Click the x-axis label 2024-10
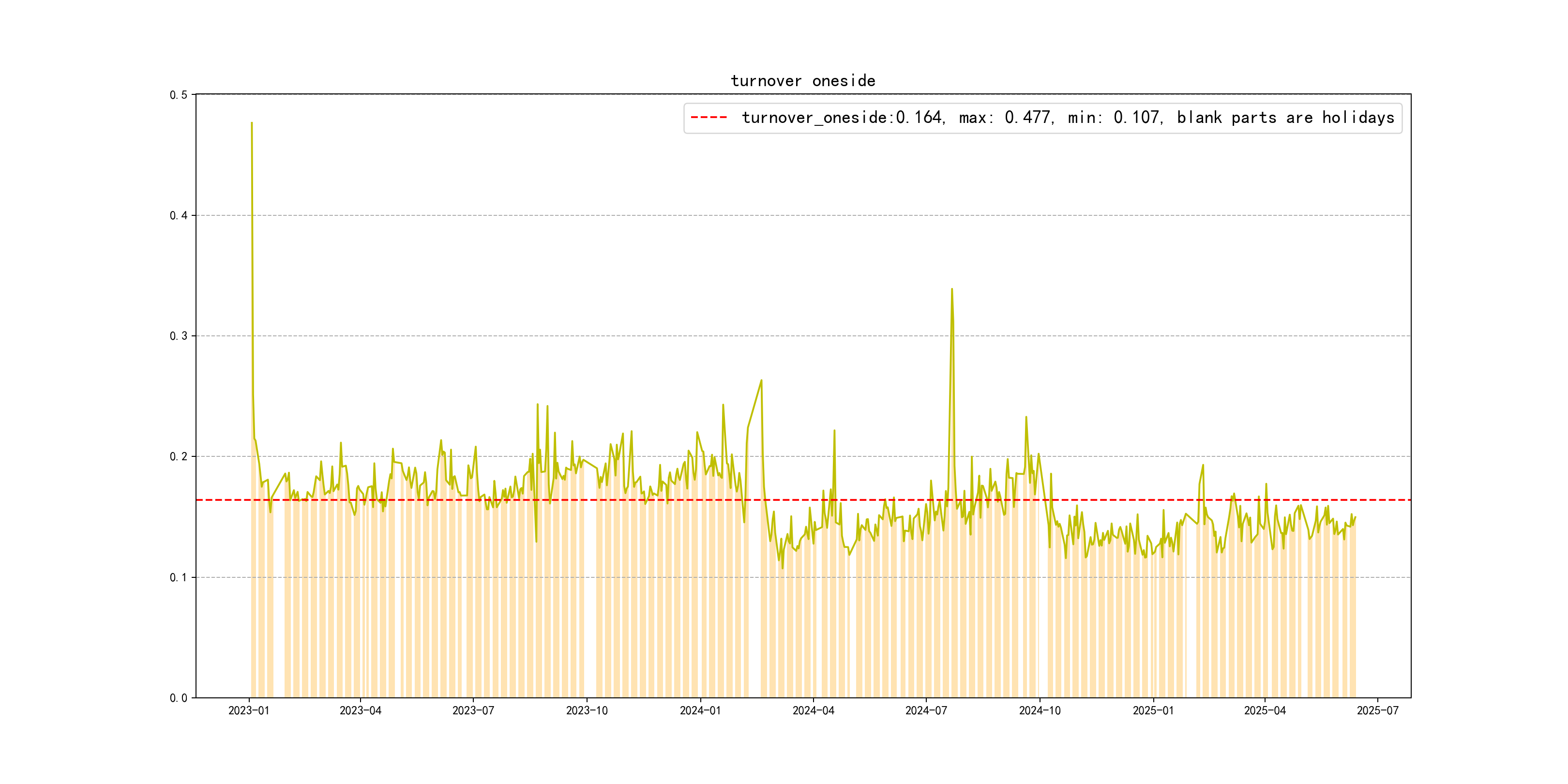This screenshot has width=1568, height=784. [1040, 710]
